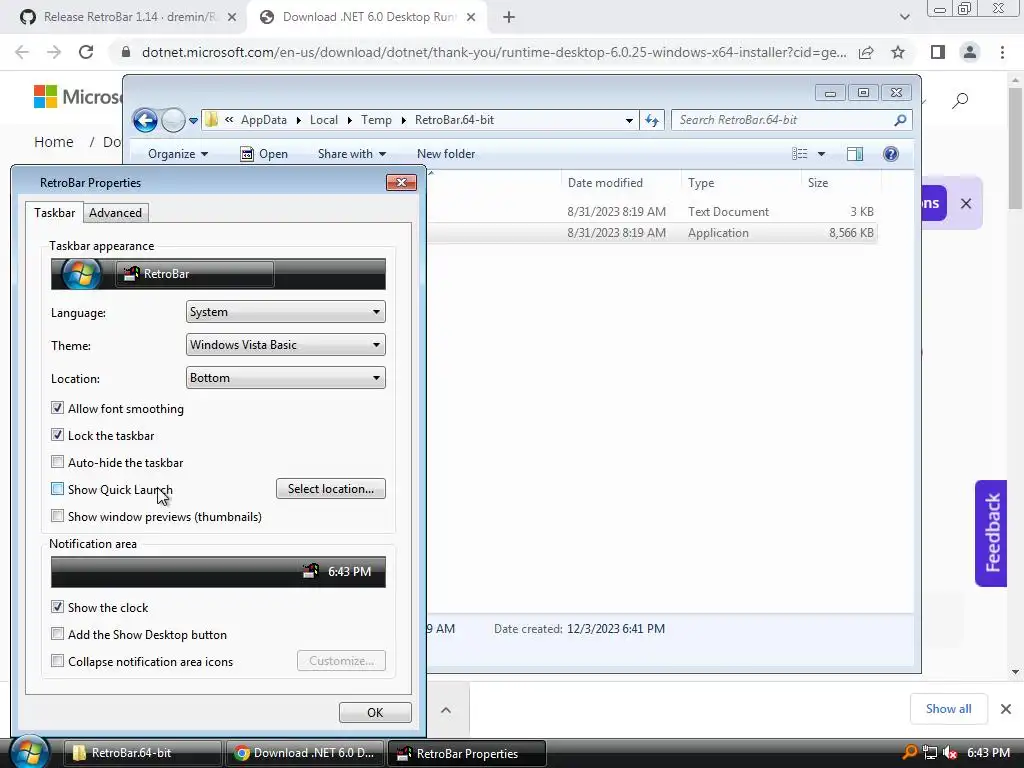Uncheck Lock the taskbar

click(57, 435)
